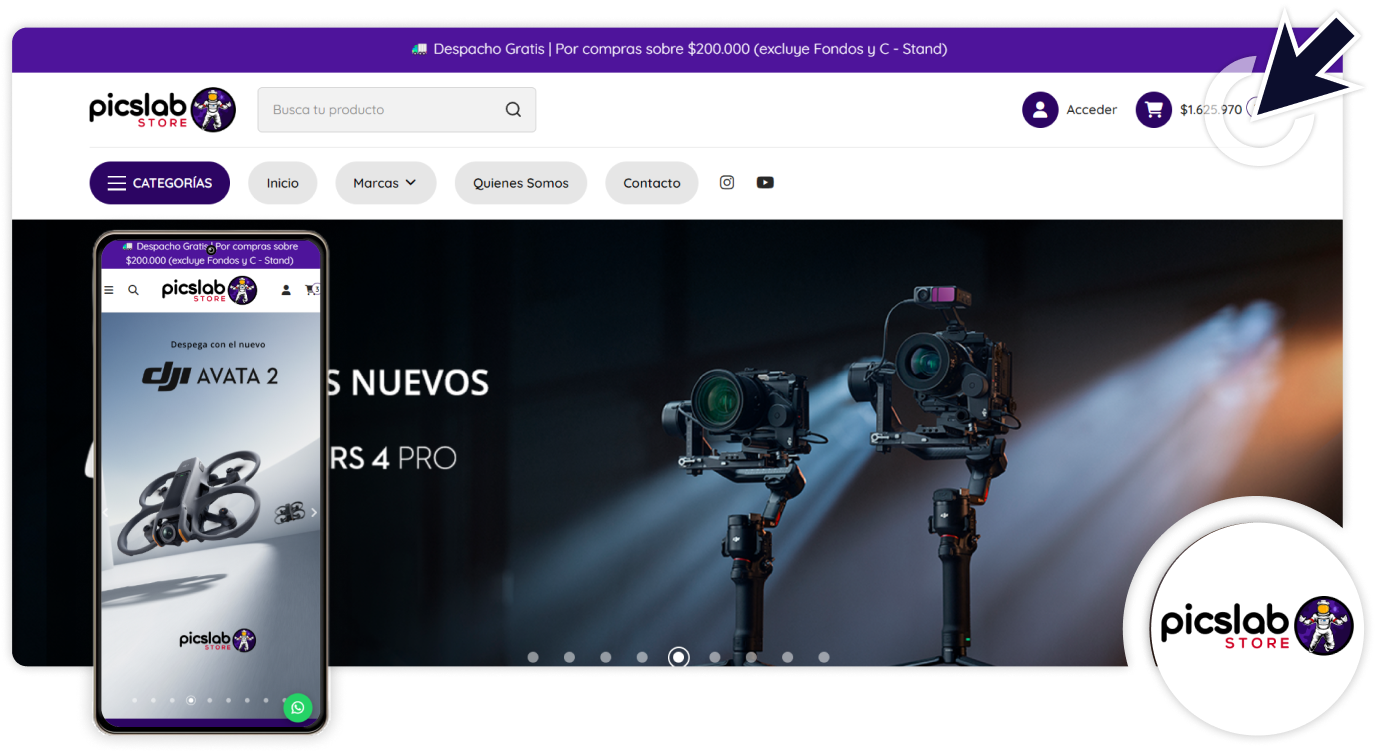Open the Contacto page
Screen dimensions: 1377x754
651,183
